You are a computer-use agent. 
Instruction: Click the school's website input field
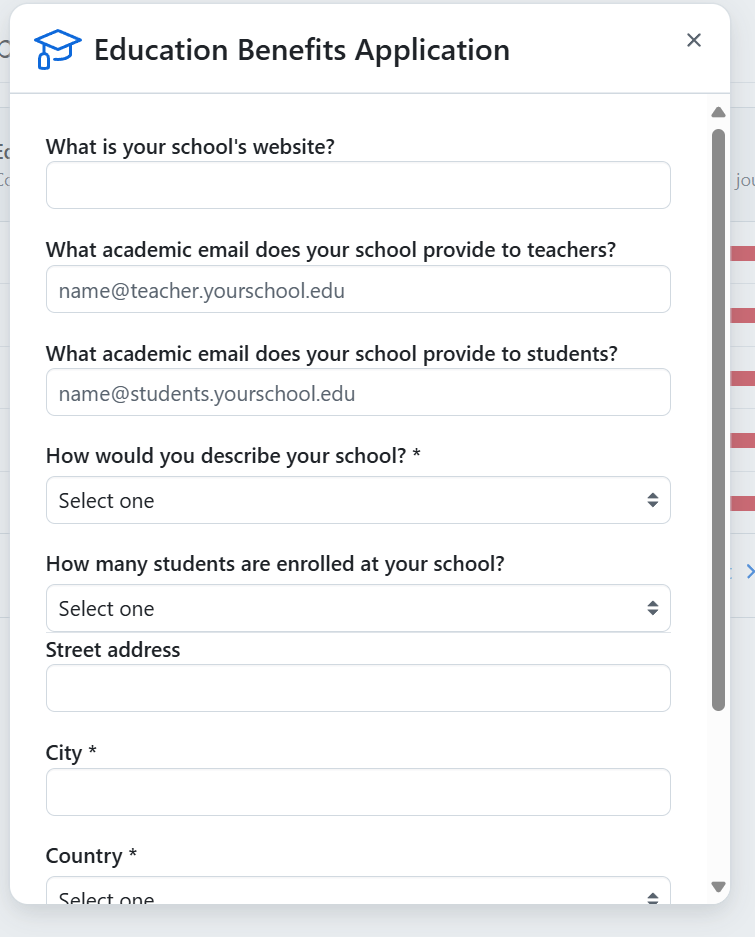click(358, 185)
